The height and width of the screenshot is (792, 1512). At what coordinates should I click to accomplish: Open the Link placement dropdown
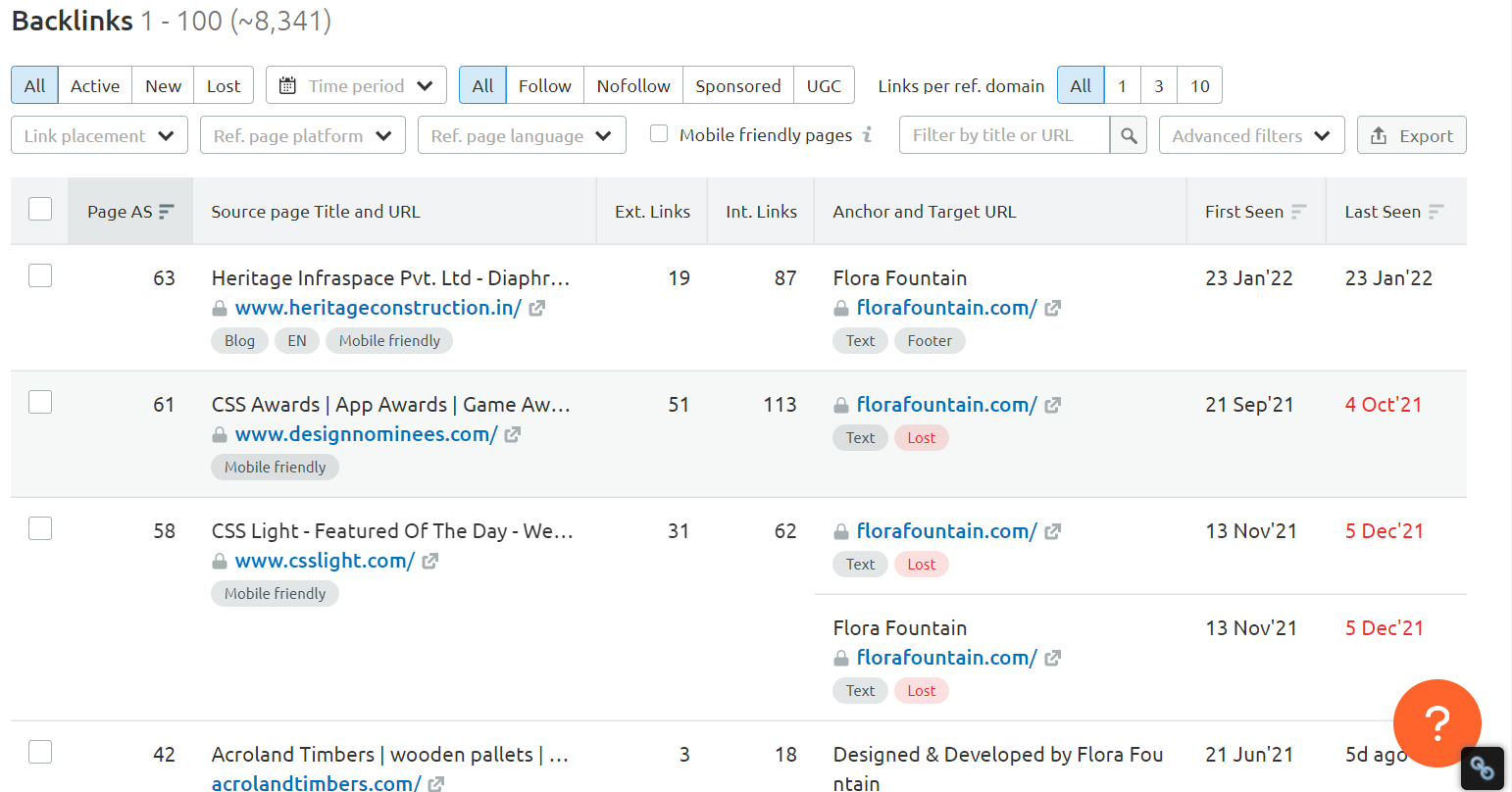click(99, 135)
